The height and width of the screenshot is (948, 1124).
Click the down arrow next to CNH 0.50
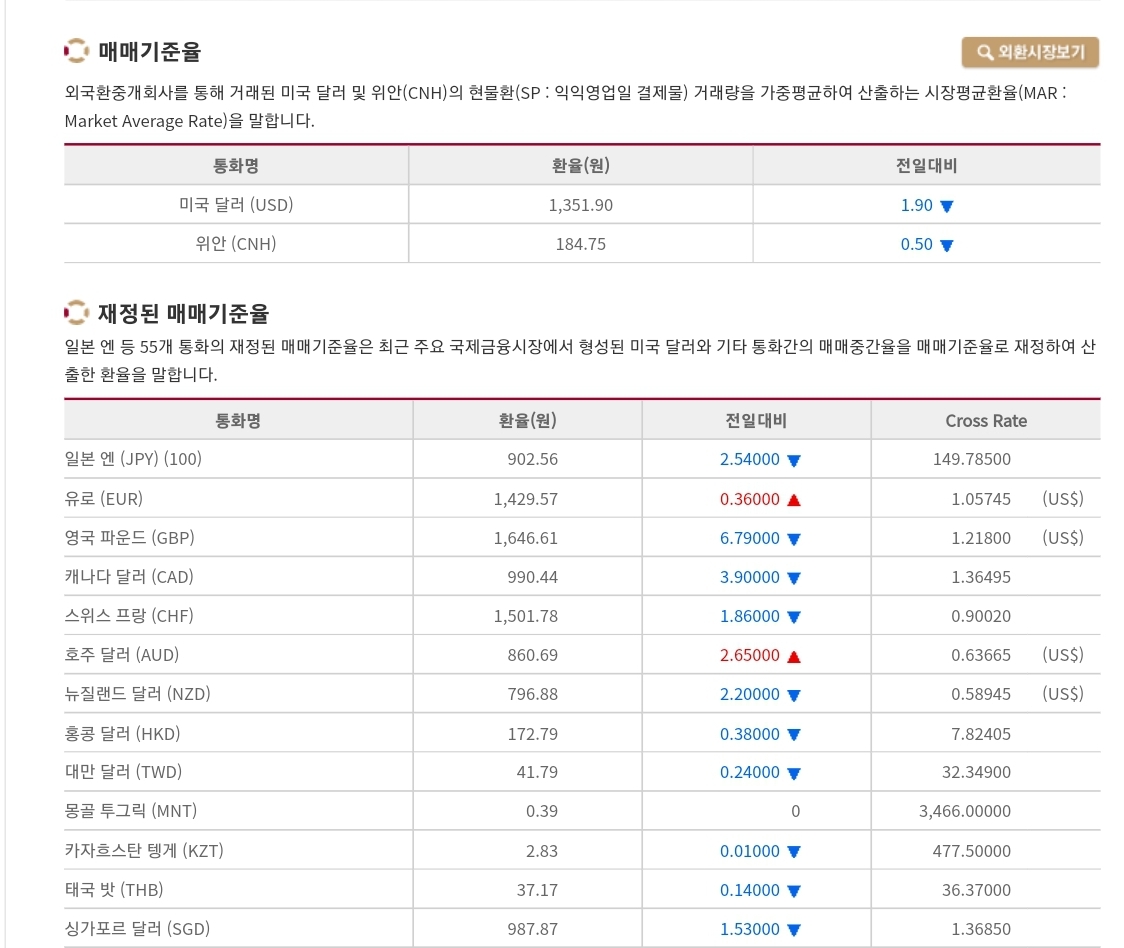pyautogui.click(x=946, y=245)
